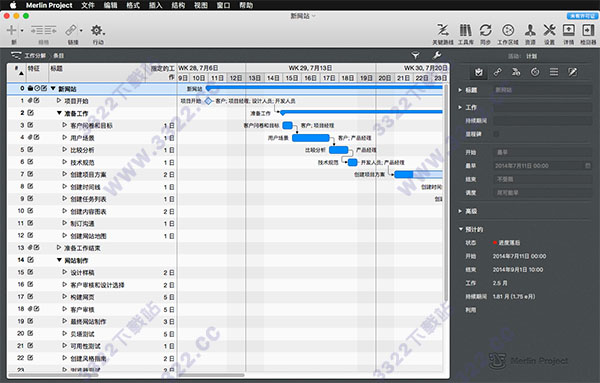Open the 插入 menu
The height and width of the screenshot is (383, 600).
click(x=155, y=5)
